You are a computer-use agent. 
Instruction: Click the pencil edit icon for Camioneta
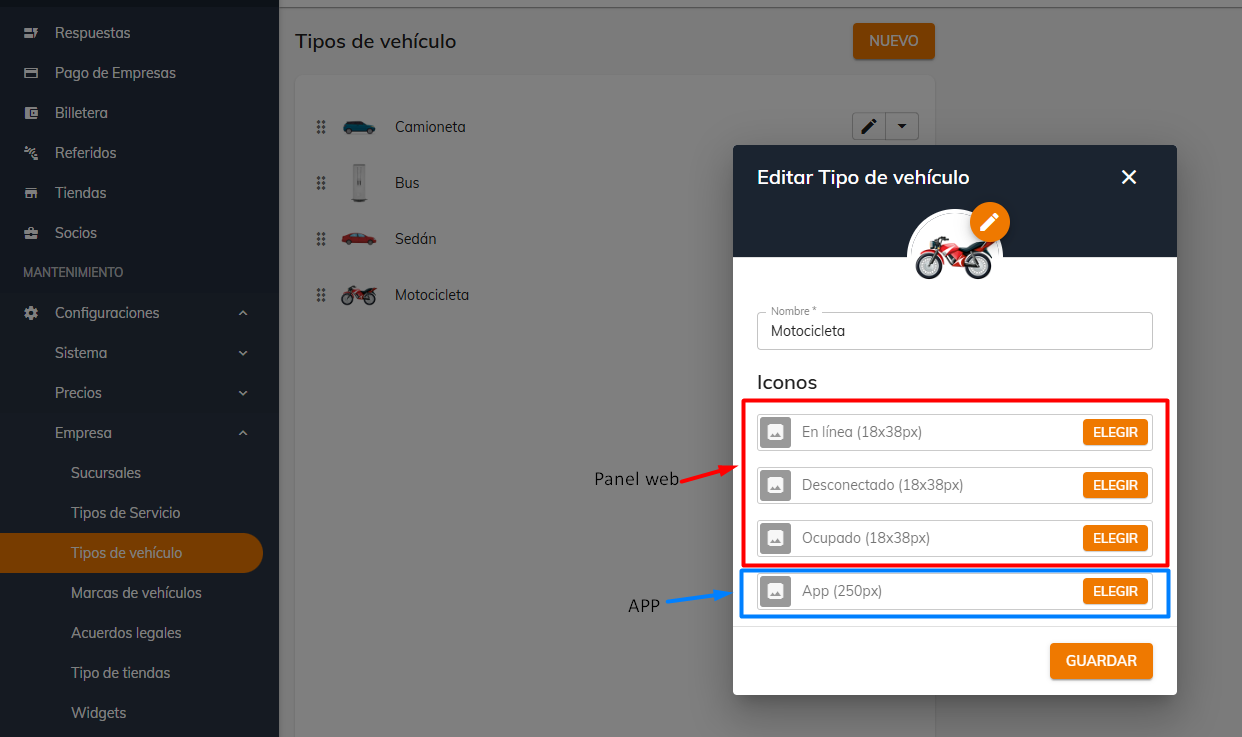click(869, 126)
